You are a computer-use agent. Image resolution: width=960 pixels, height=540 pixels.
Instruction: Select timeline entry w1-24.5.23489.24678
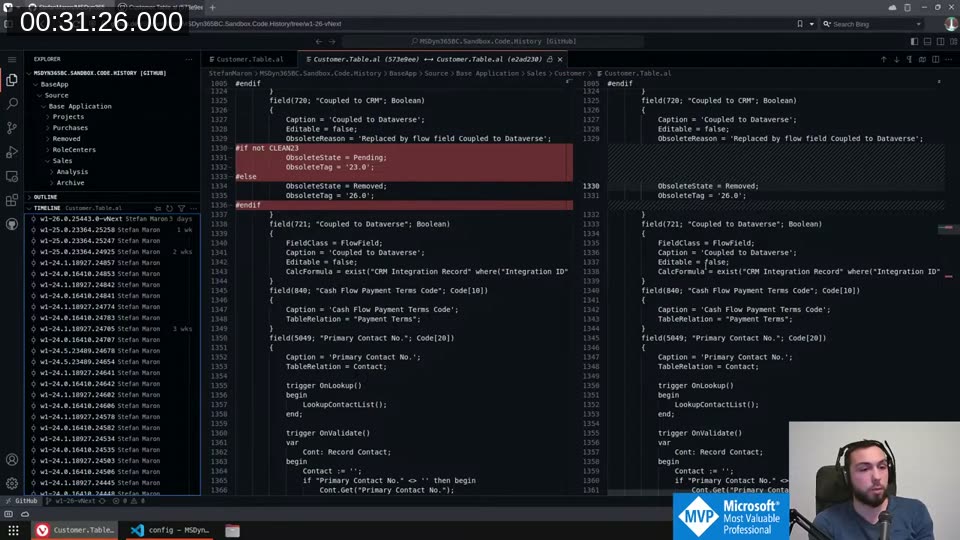point(112,351)
